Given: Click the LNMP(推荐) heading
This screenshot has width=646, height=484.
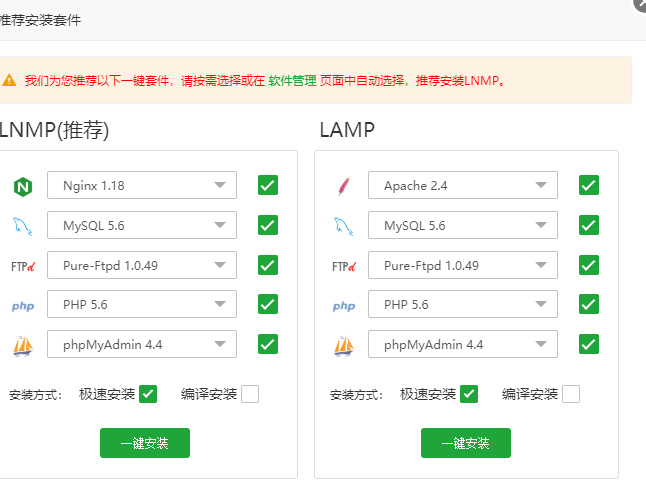Looking at the screenshot, I should pos(54,130).
